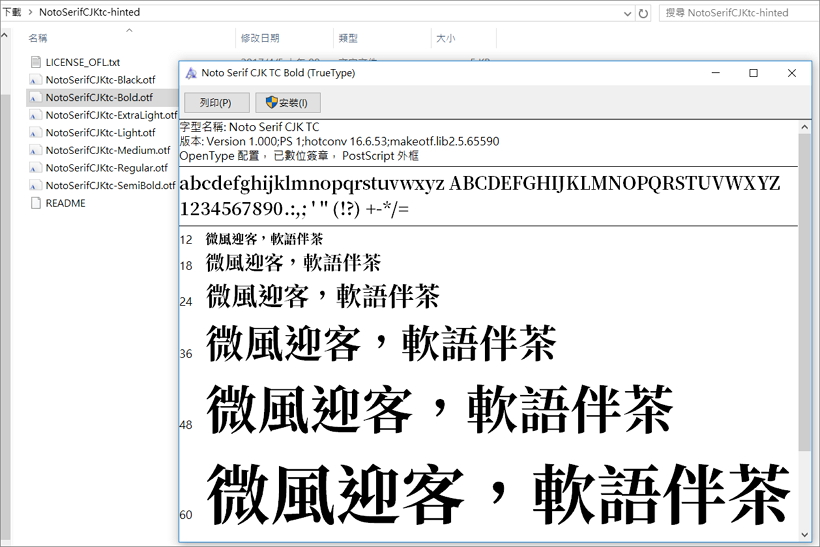The height and width of the screenshot is (547, 820).
Task: Refresh the Explorer folder view
Action: point(644,13)
